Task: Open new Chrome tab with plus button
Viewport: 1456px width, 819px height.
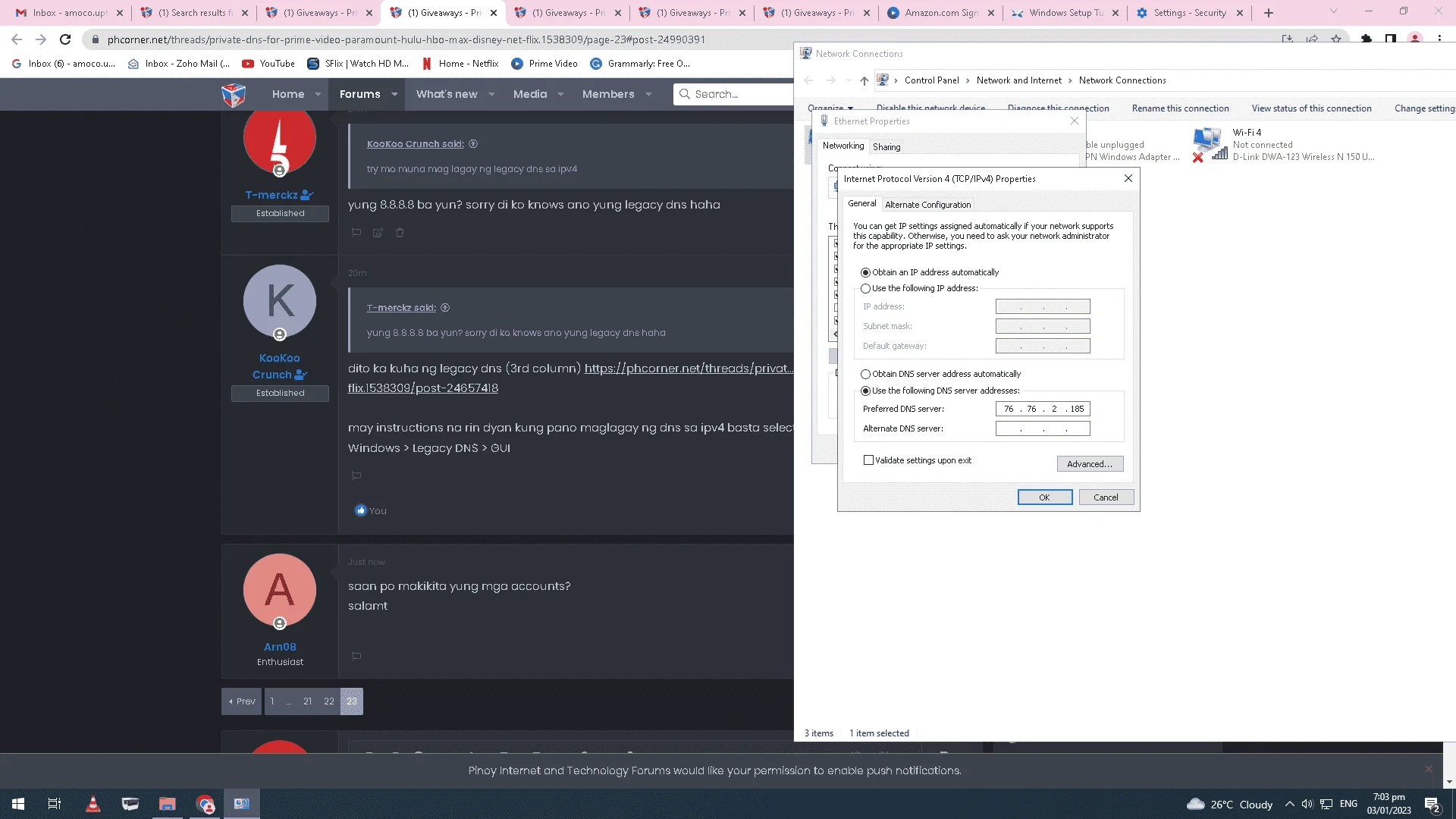Action: [x=1269, y=13]
